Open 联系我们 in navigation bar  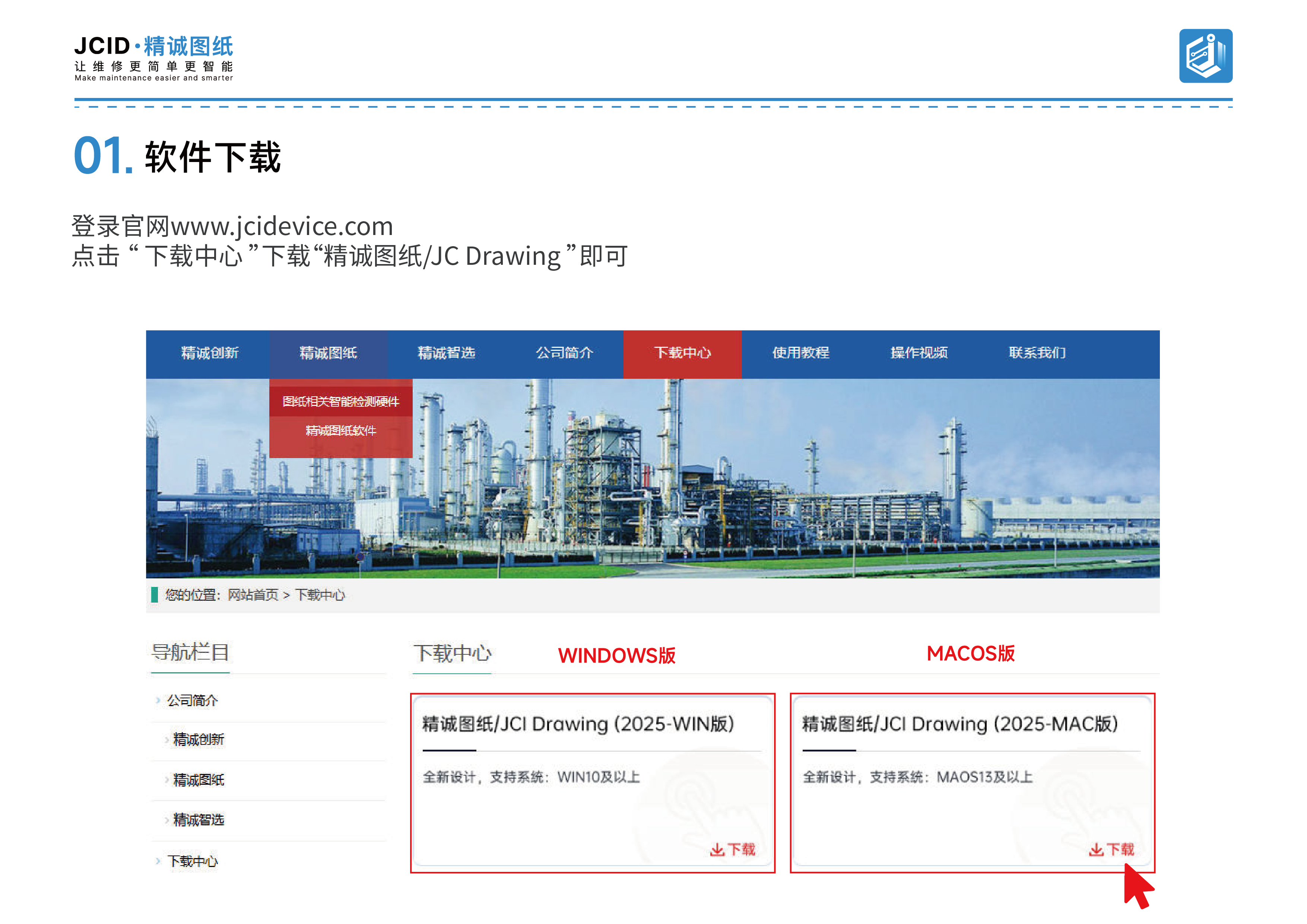tap(1037, 353)
